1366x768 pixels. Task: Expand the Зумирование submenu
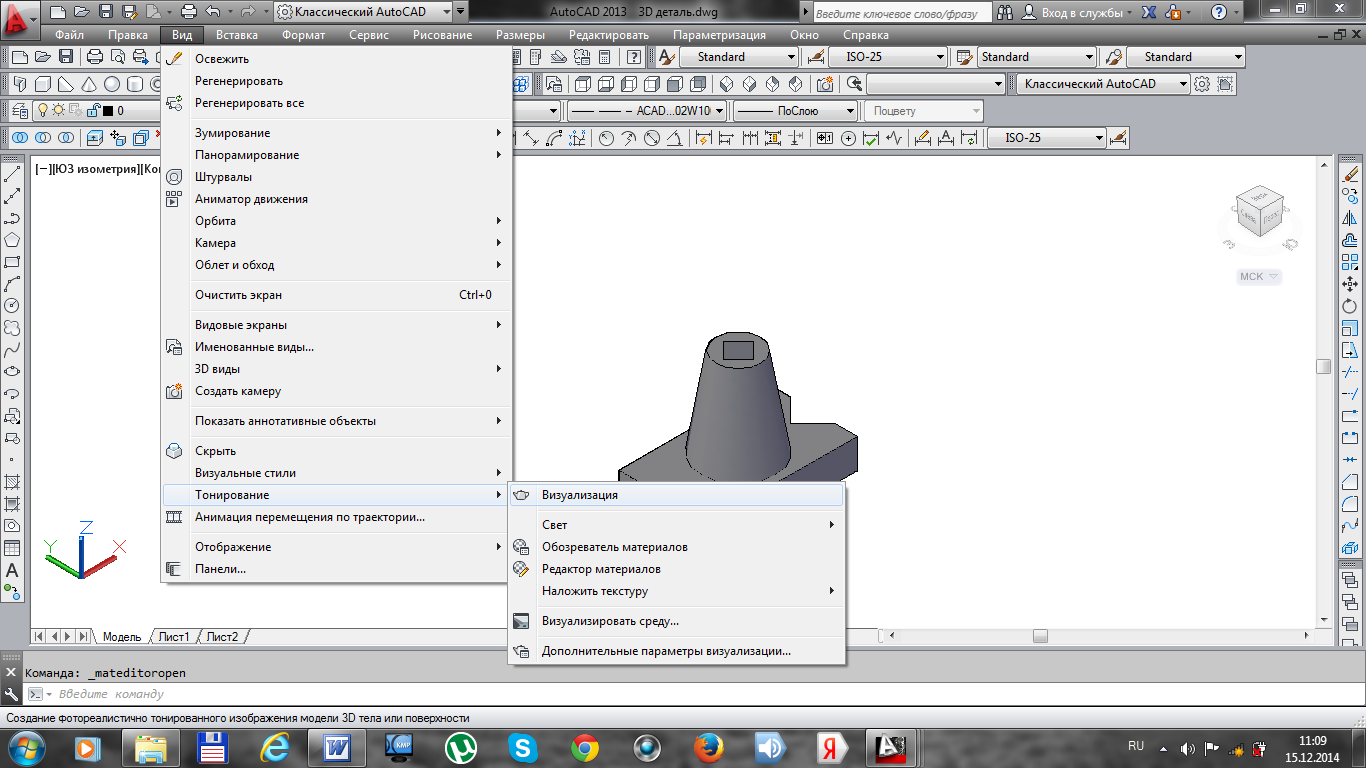click(x=337, y=133)
